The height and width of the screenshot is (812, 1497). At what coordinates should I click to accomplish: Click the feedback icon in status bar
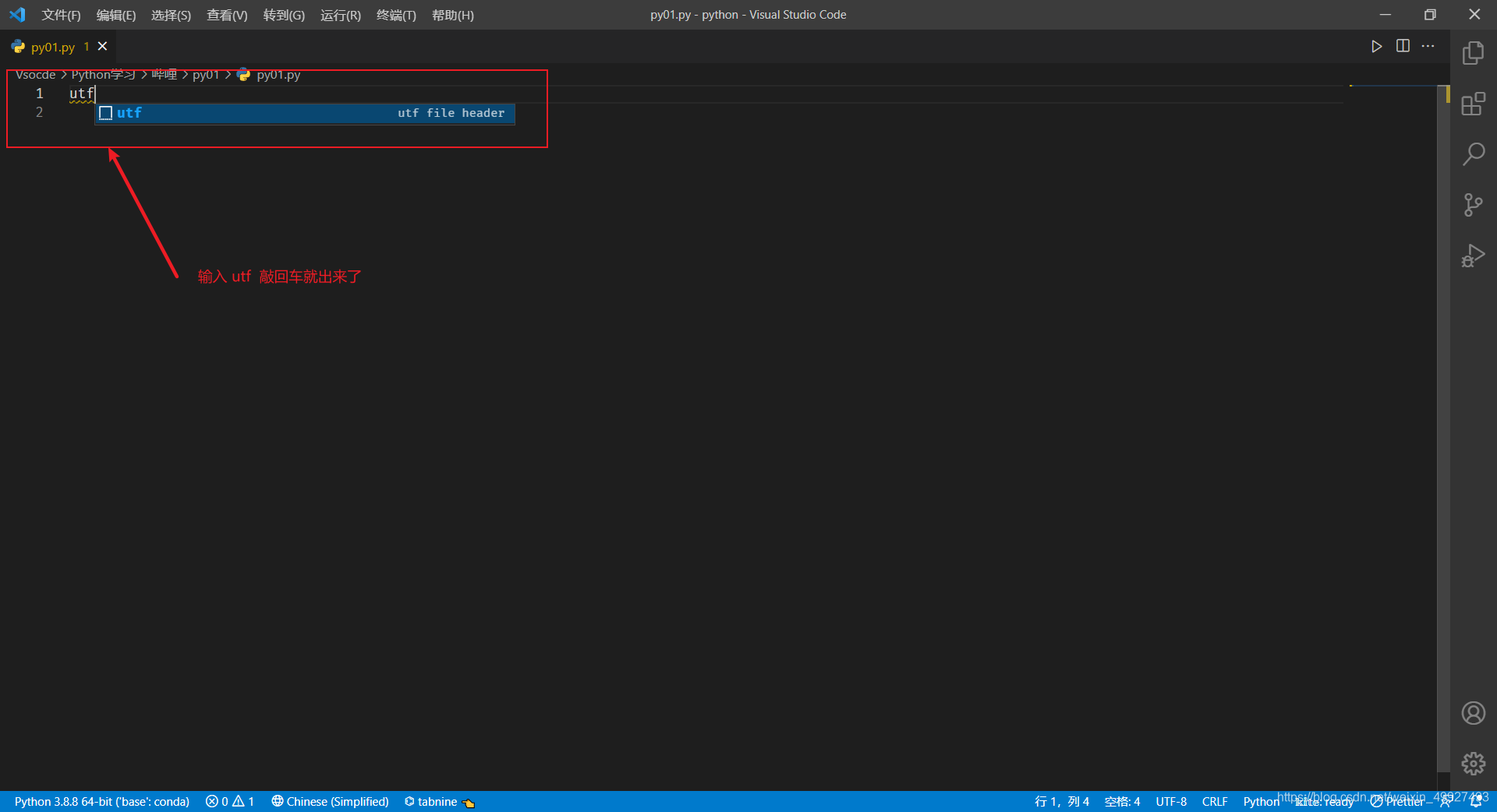pyautogui.click(x=1445, y=802)
